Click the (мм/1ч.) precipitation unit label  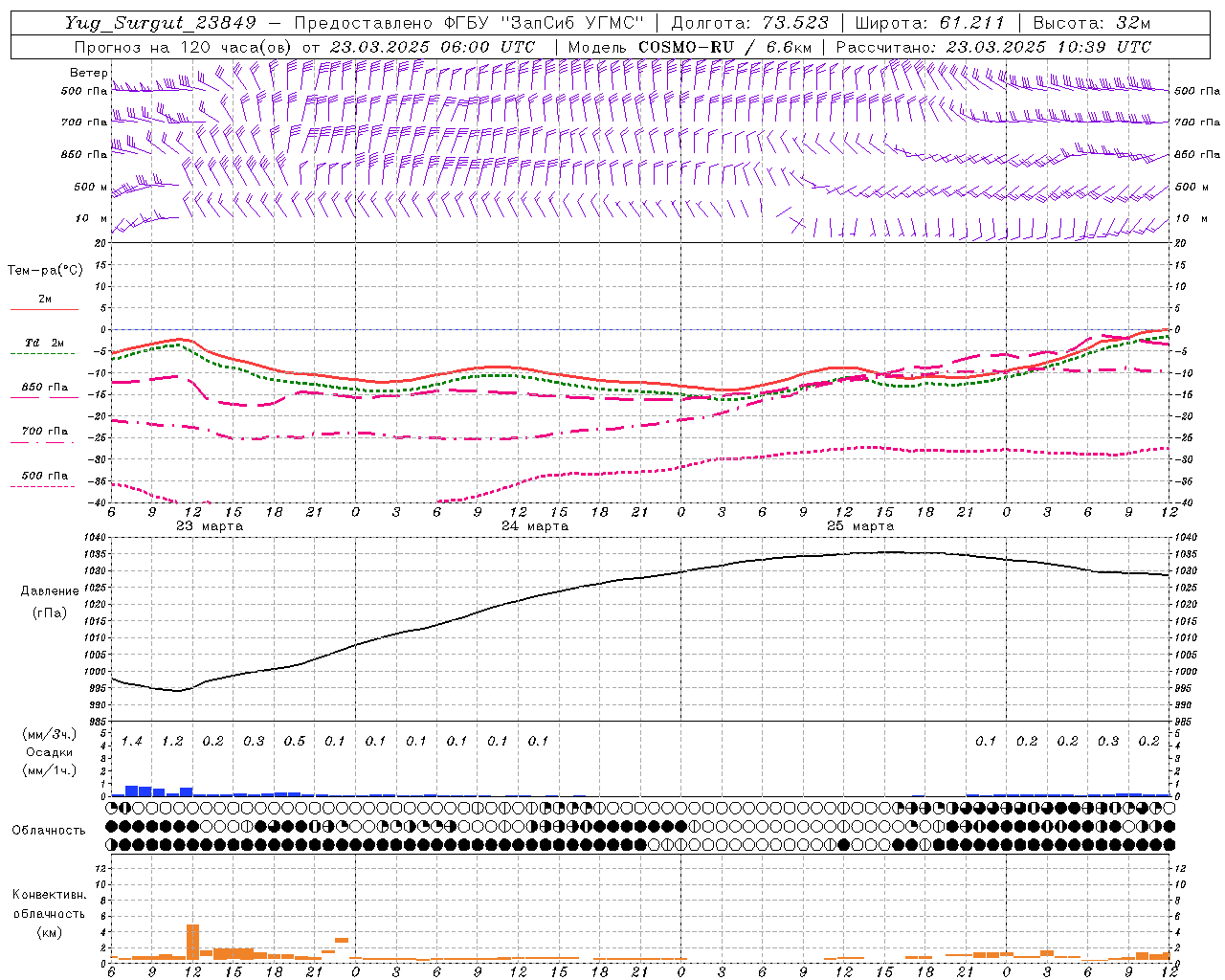(49, 770)
